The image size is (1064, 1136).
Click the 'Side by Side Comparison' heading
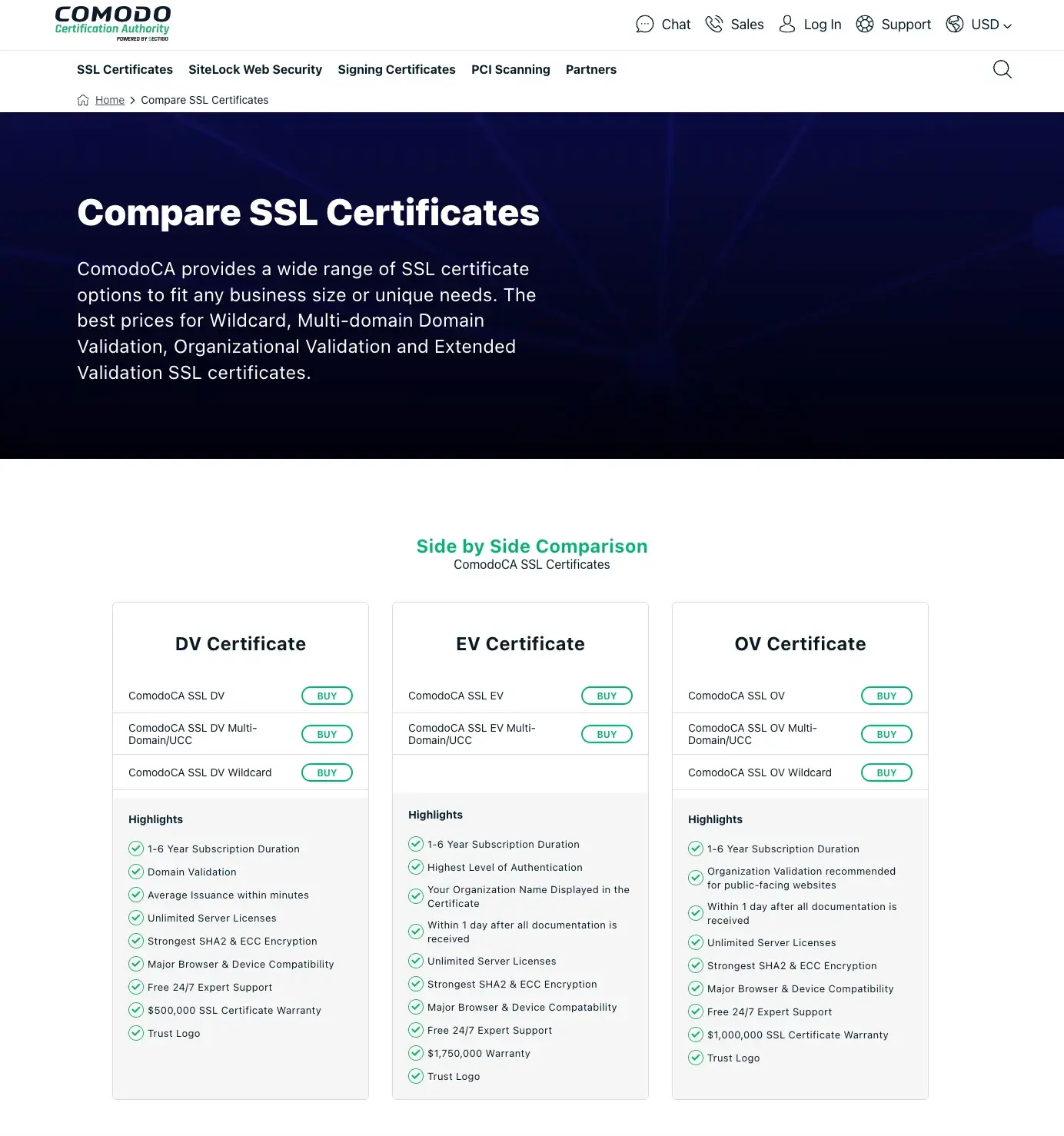coord(532,546)
